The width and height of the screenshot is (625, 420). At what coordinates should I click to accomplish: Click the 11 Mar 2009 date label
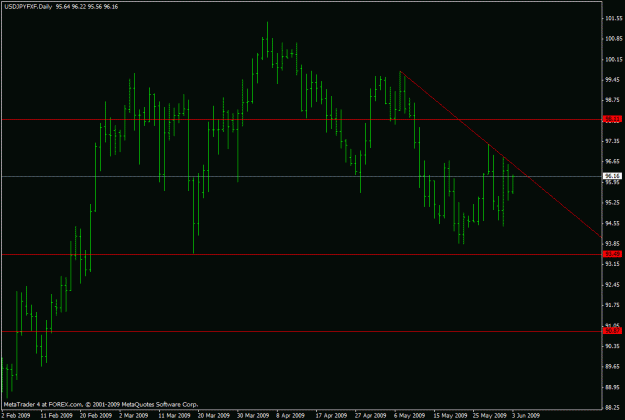click(174, 415)
